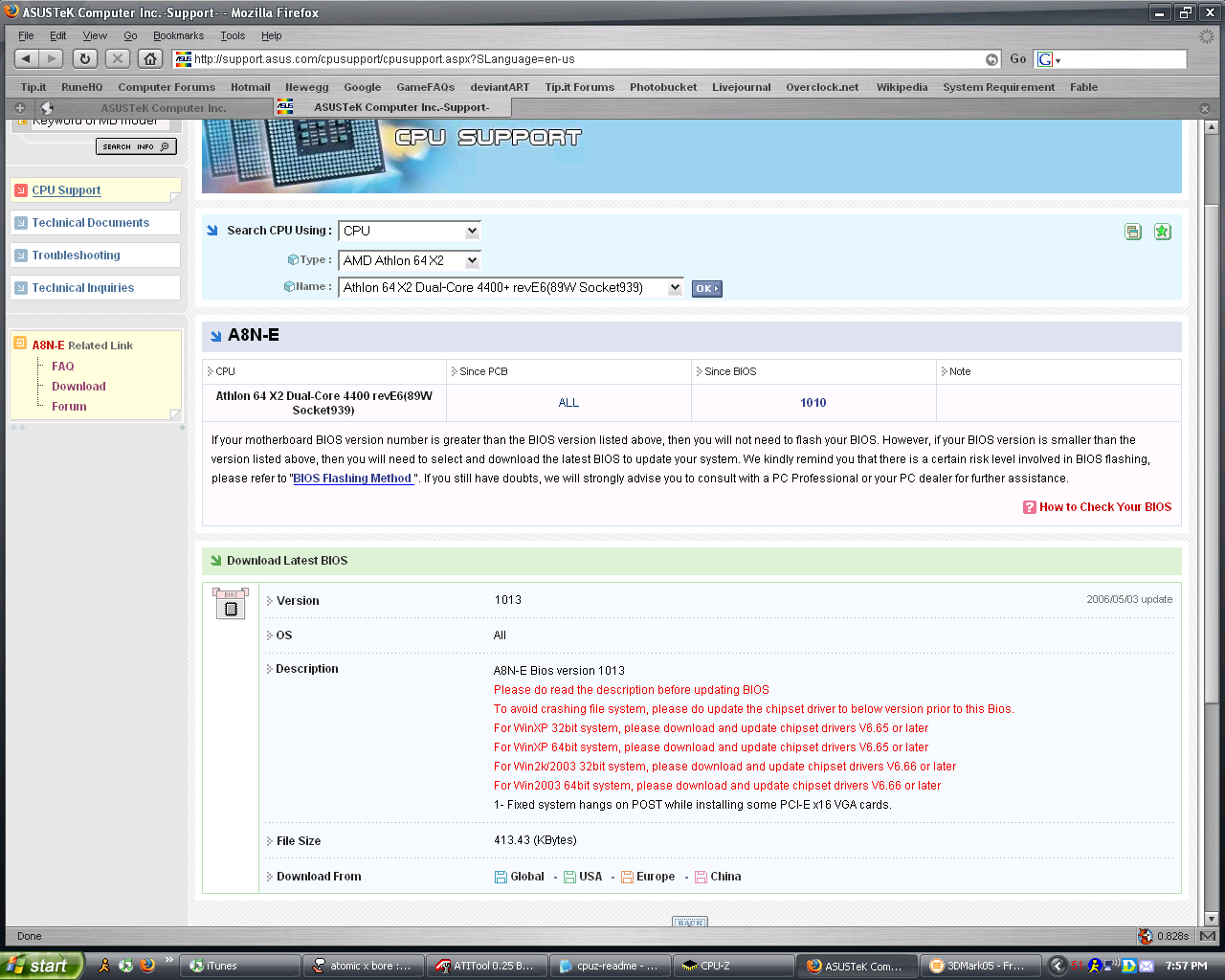Click the SEARCH INFO button
This screenshot has height=980, width=1225.
(136, 146)
